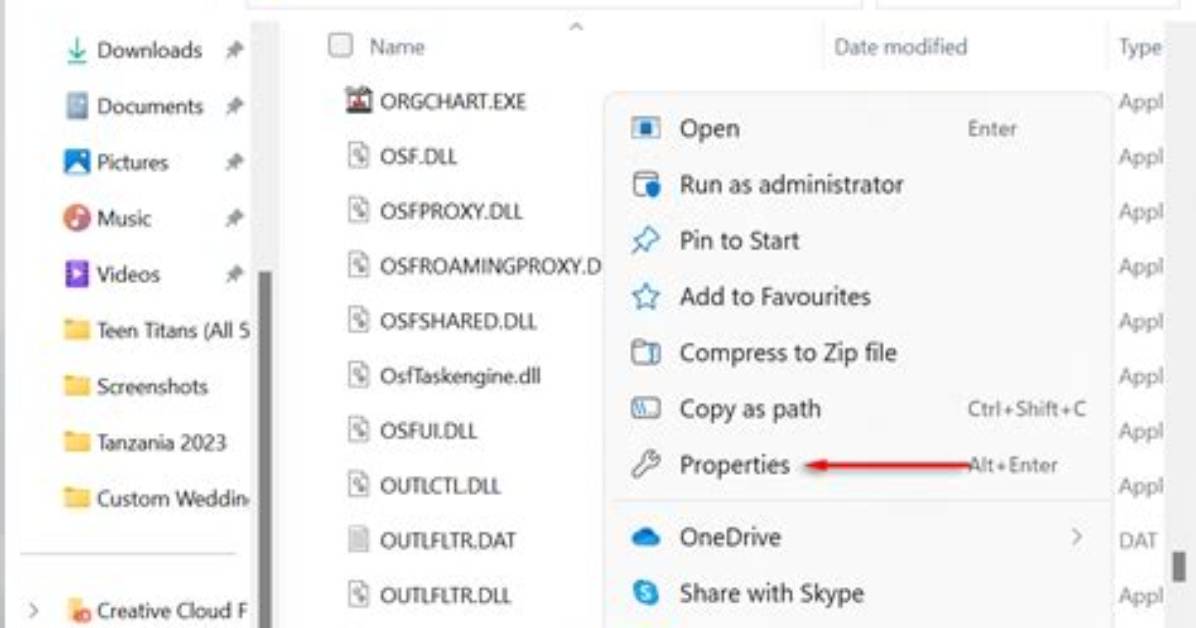The height and width of the screenshot is (628, 1196).
Task: Select the OUTLCTL.DLL file name
Action: [x=440, y=485]
